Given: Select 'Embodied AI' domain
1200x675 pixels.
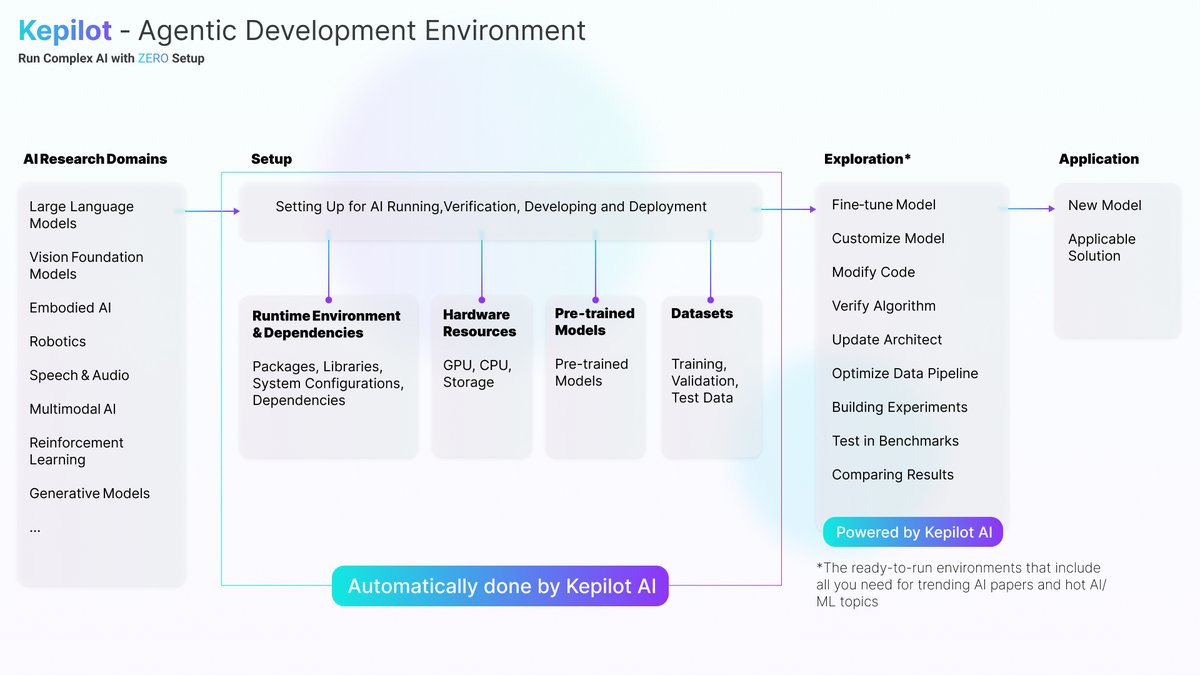Looking at the screenshot, I should point(70,308).
